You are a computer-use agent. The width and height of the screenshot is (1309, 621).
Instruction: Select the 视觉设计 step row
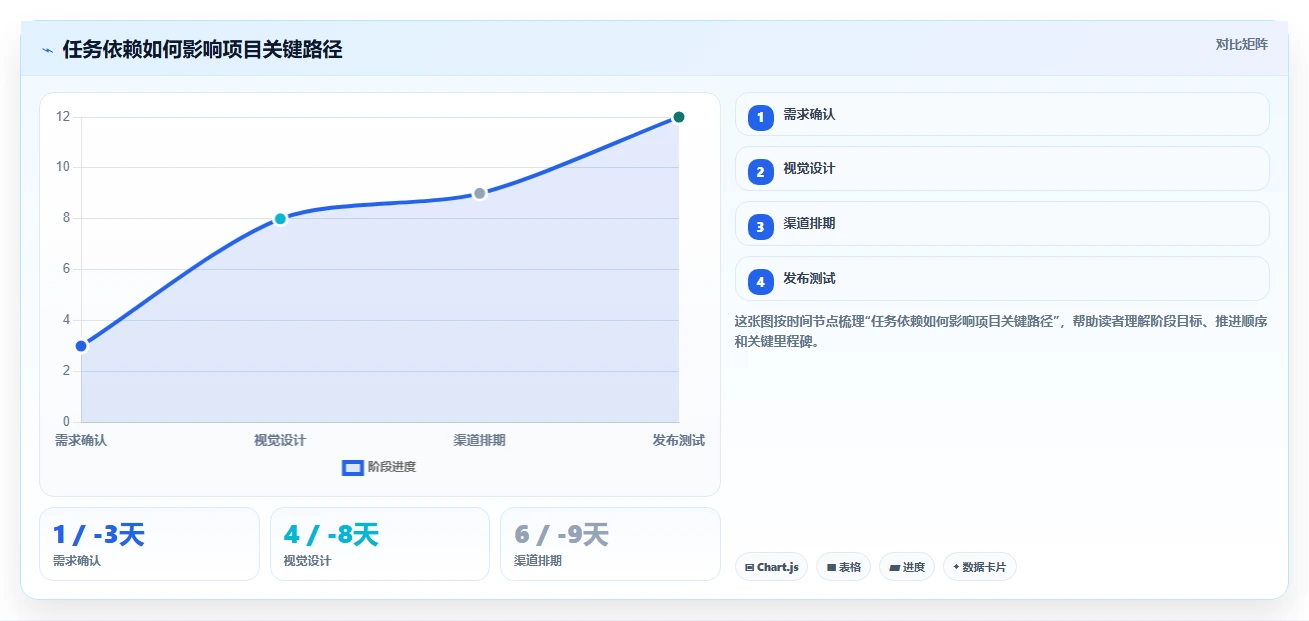point(1002,169)
